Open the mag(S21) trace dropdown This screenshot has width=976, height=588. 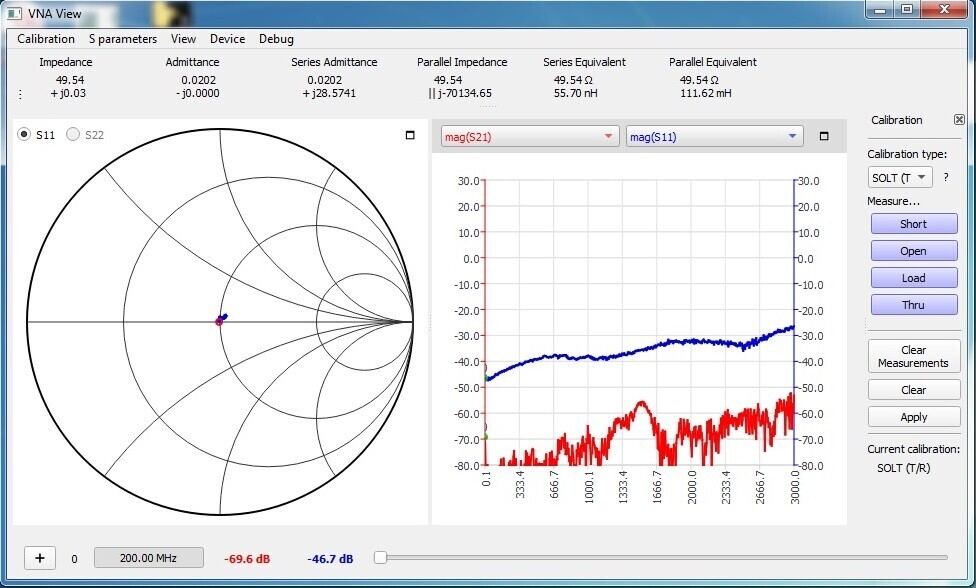530,137
